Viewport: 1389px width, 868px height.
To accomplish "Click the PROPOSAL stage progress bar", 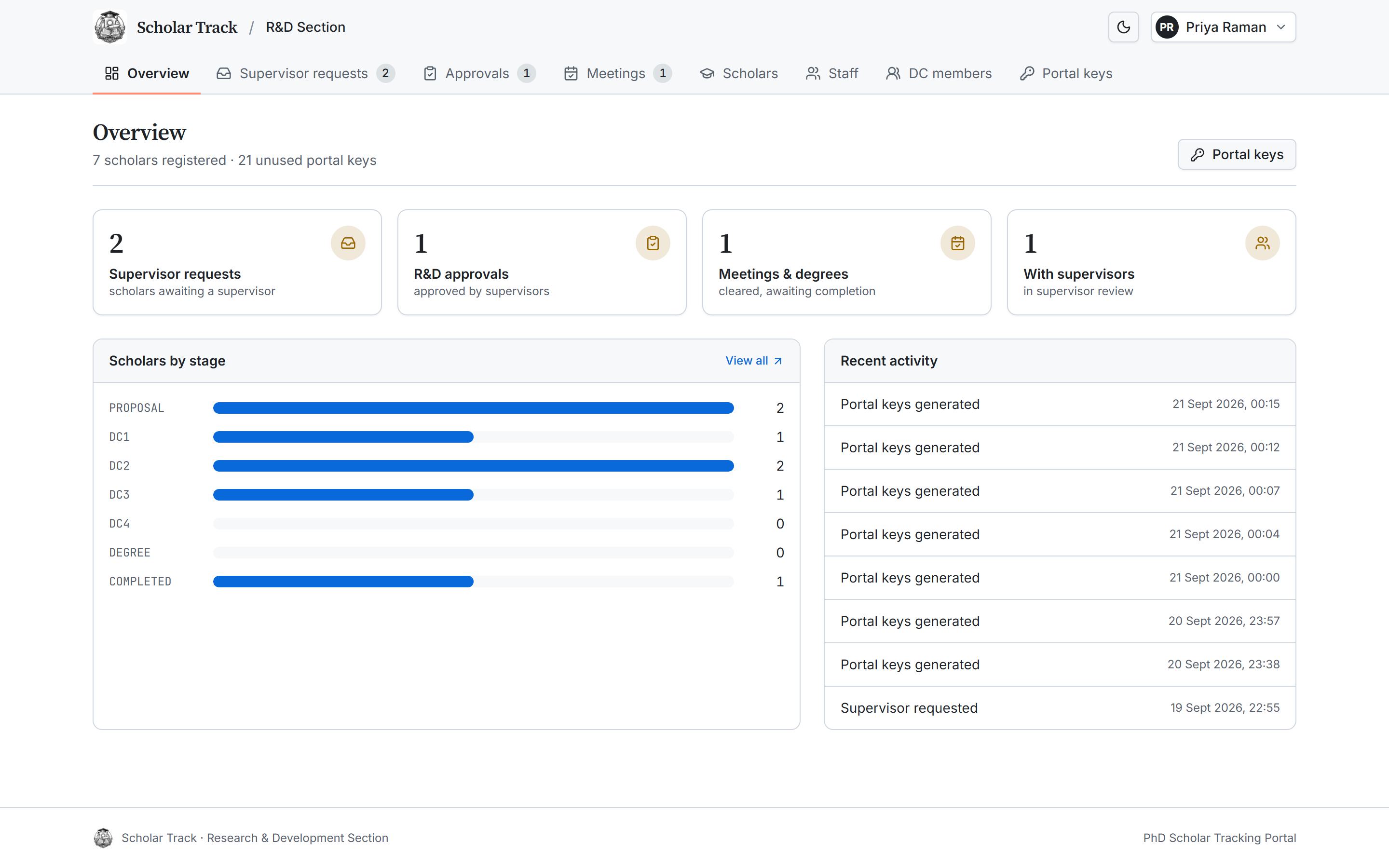I will pos(473,408).
